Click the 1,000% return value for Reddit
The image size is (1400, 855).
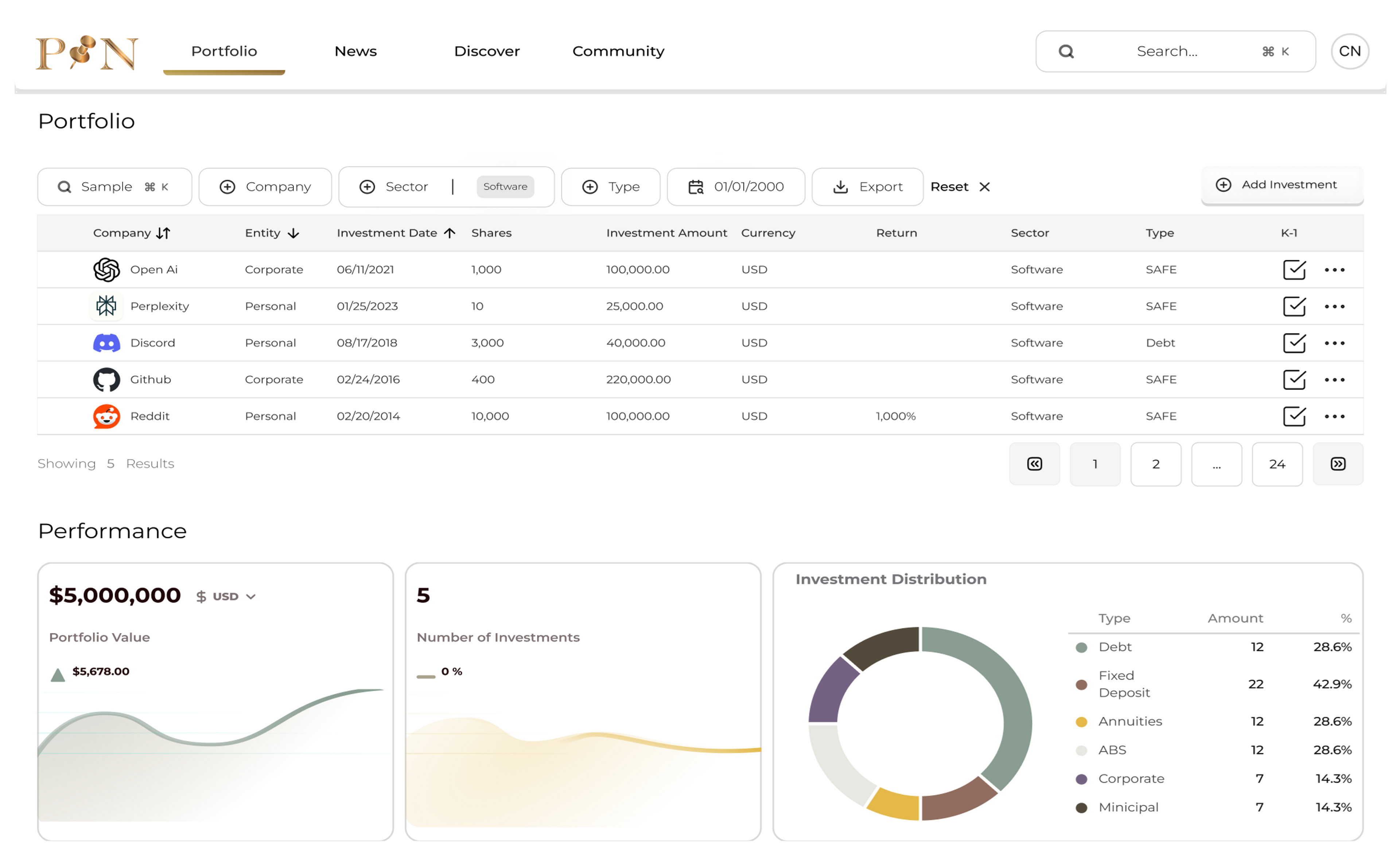point(895,417)
